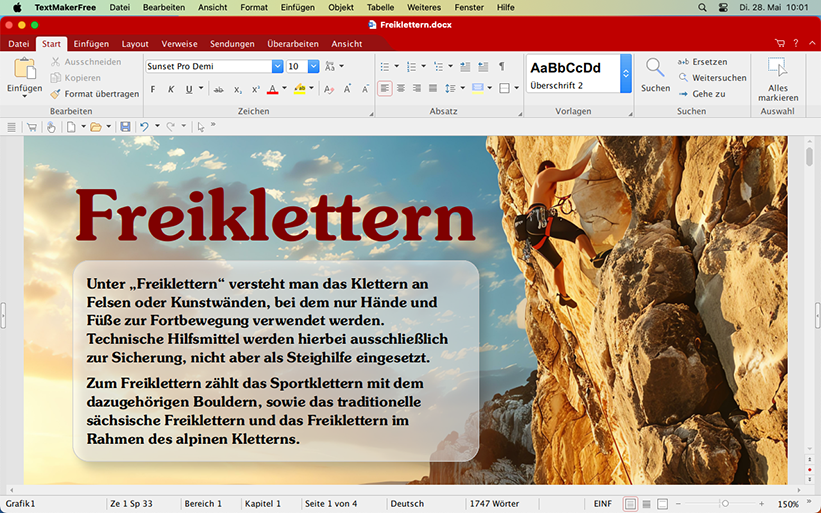Click the Suchen magnifier icon
The width and height of the screenshot is (821, 513).
click(x=655, y=69)
